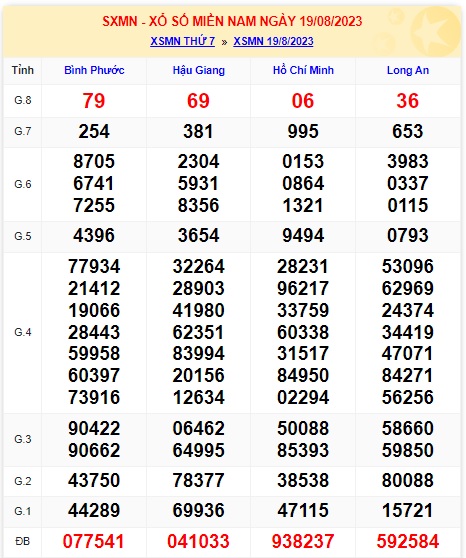Click the G.5 row label
This screenshot has width=466, height=558.
tap(23, 236)
